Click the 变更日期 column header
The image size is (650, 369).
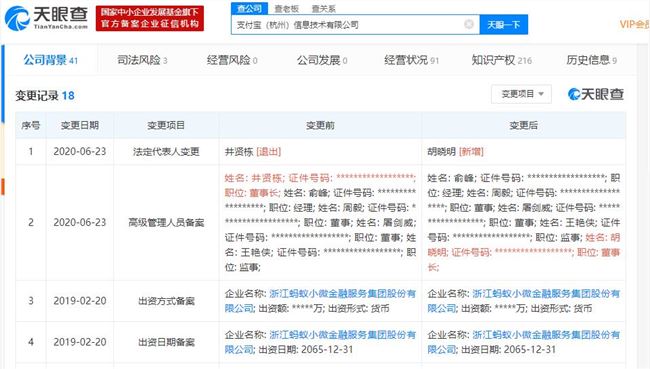coord(80,125)
